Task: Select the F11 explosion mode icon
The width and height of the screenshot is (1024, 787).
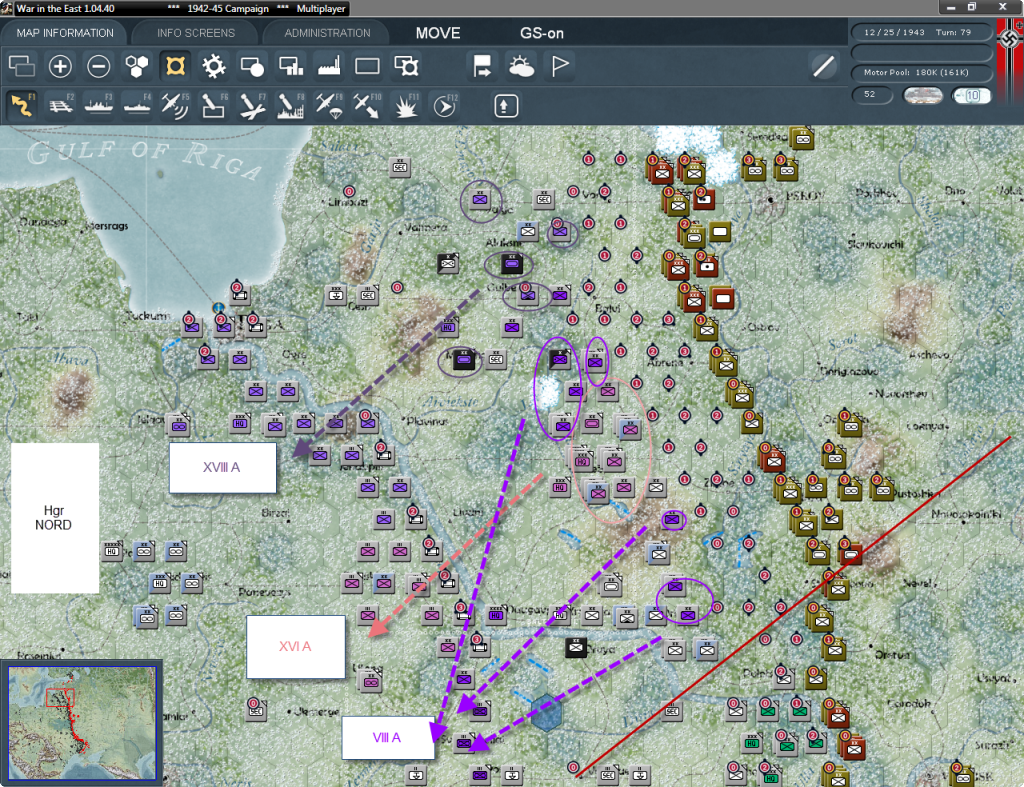Action: tap(406, 105)
